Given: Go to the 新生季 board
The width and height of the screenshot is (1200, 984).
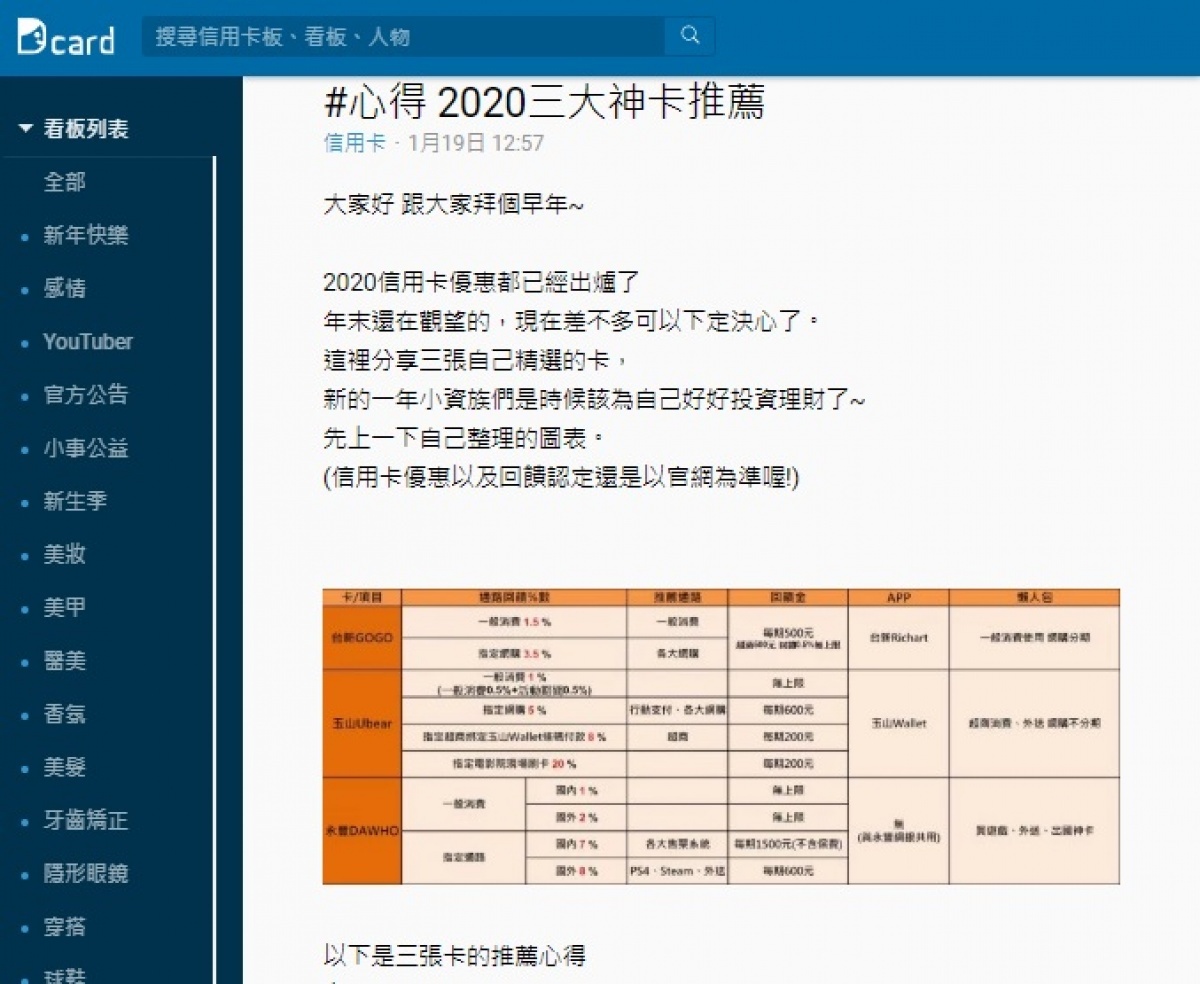Looking at the screenshot, I should (75, 501).
